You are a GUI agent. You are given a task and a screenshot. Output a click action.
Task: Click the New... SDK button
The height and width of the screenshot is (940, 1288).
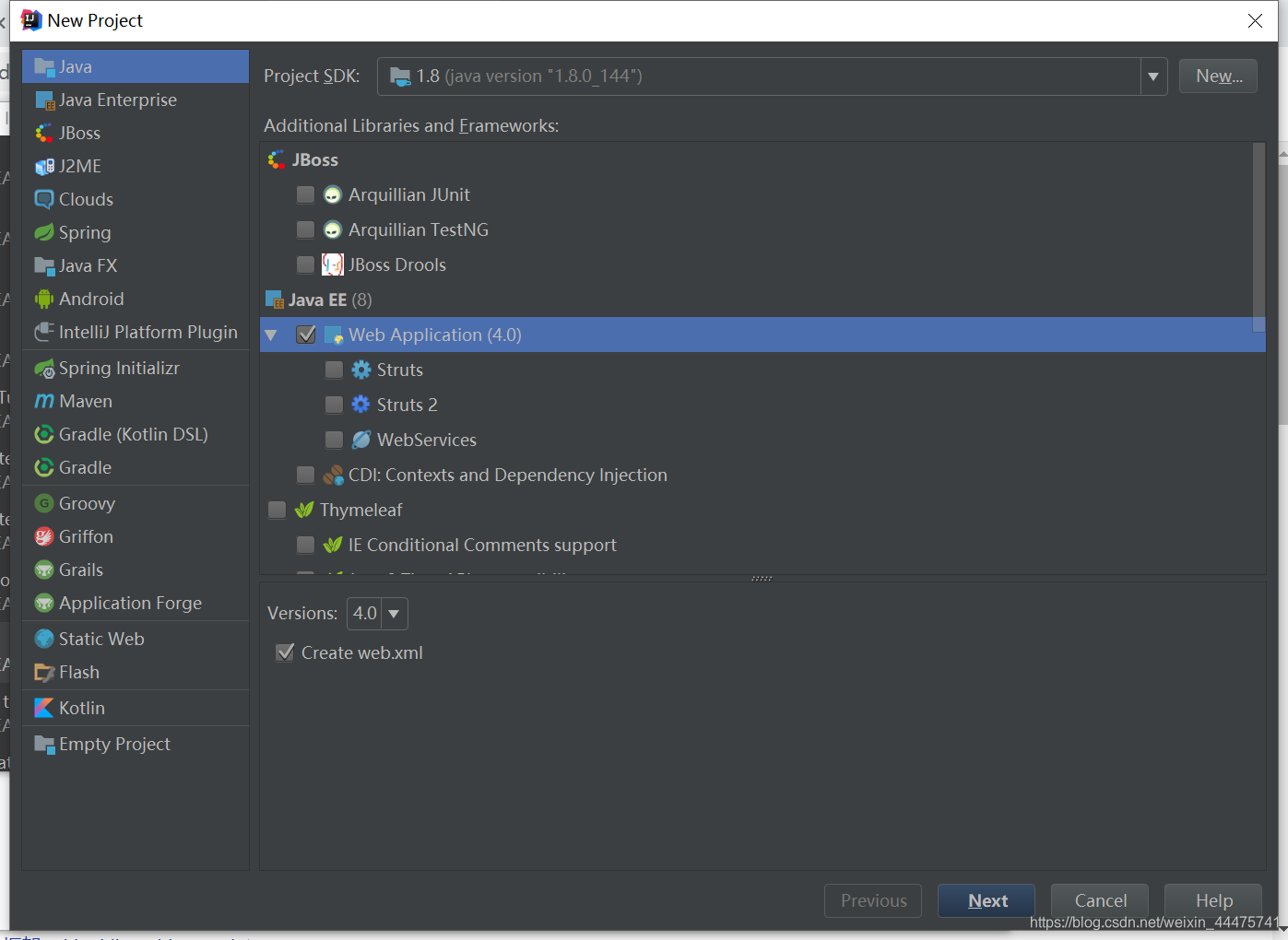(x=1218, y=76)
